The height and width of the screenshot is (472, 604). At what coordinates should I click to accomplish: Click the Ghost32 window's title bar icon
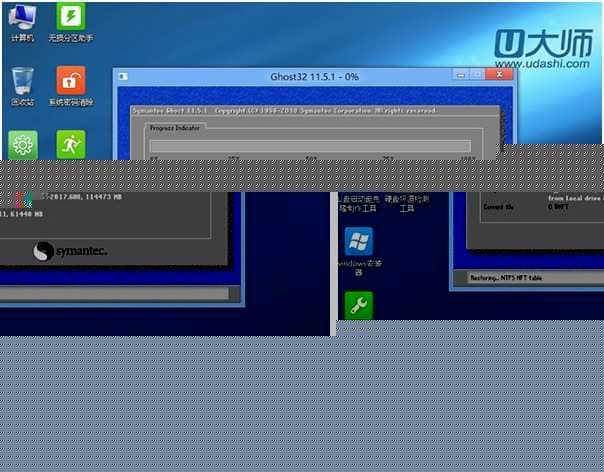point(124,76)
